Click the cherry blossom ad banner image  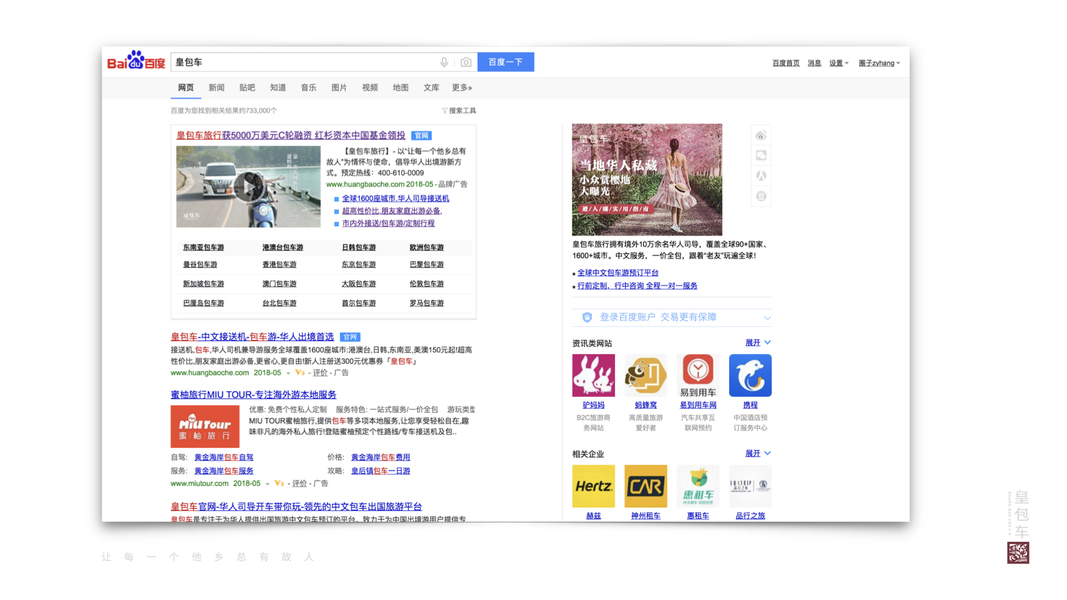(x=647, y=180)
